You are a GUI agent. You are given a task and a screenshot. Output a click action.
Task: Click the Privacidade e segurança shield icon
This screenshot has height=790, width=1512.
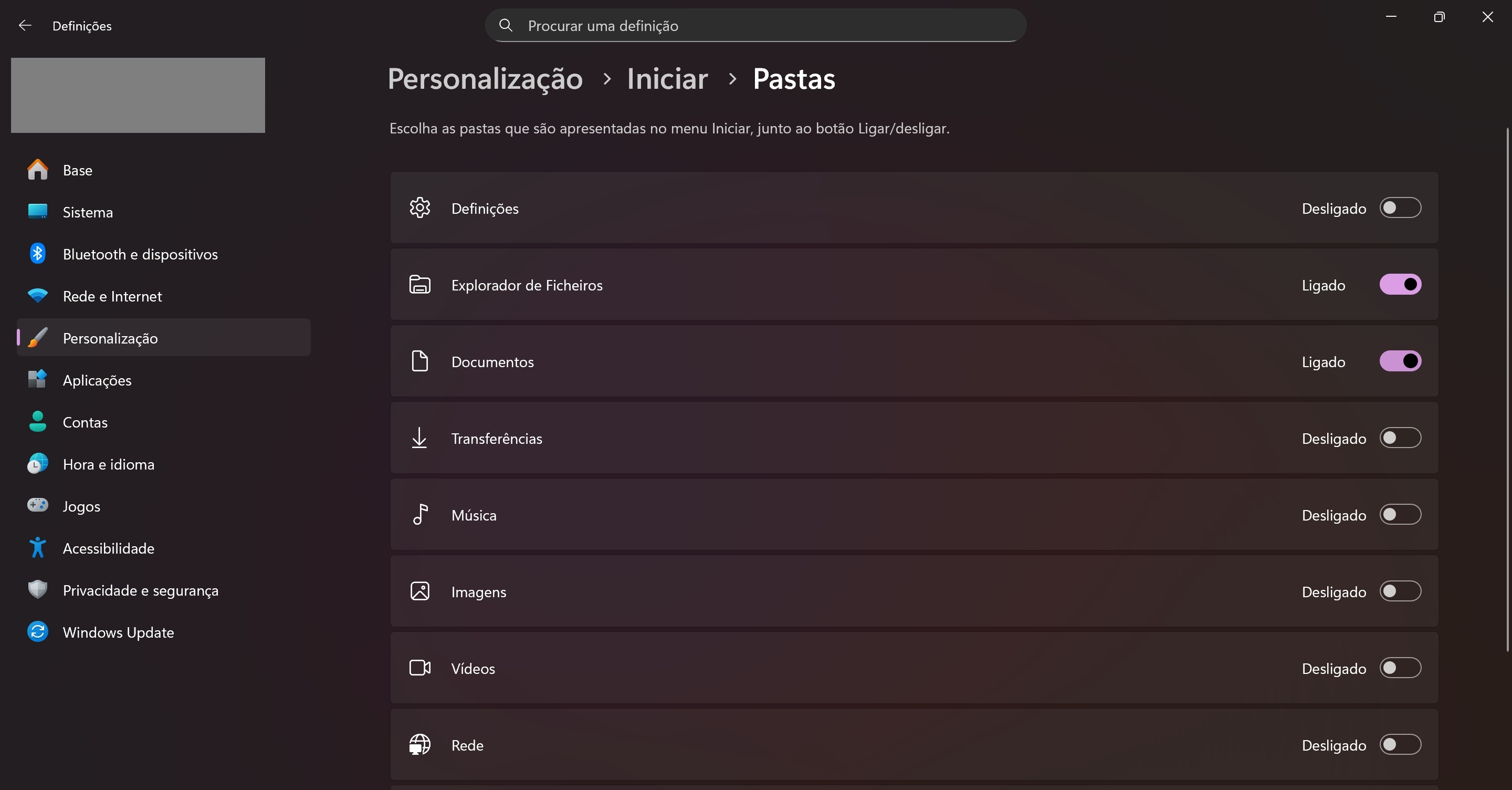[x=38, y=589]
